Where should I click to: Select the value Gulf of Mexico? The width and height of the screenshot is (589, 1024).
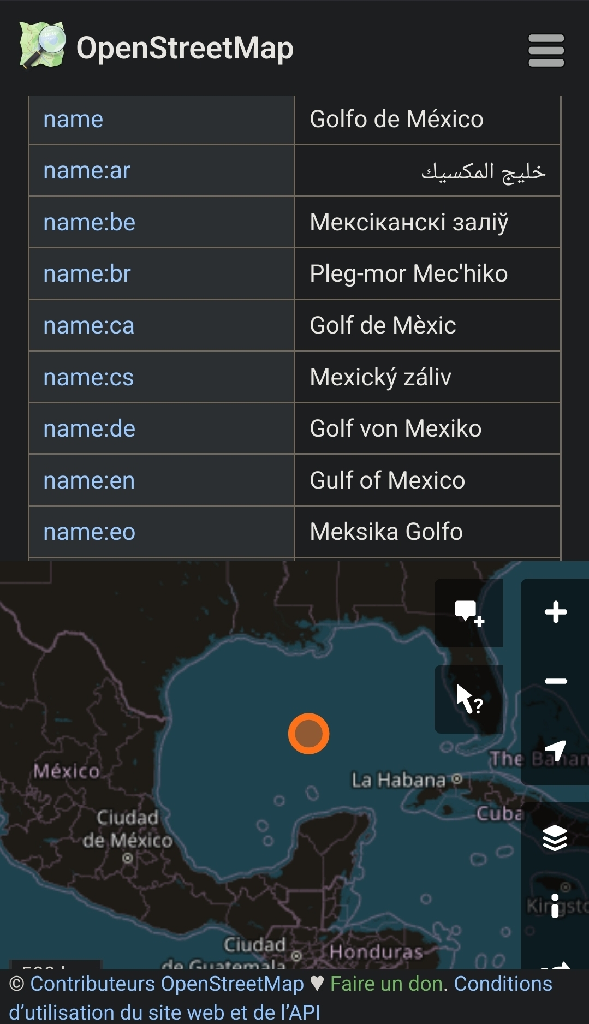pyautogui.click(x=388, y=481)
